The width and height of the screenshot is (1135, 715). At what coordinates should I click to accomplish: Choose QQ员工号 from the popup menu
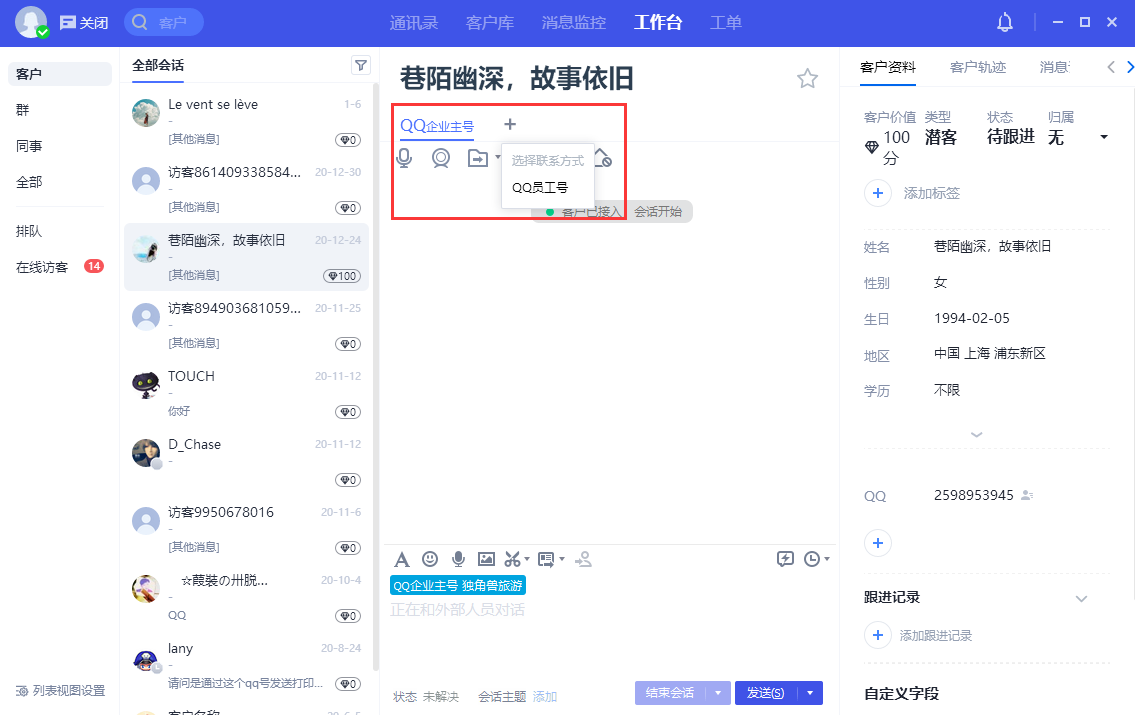(540, 187)
